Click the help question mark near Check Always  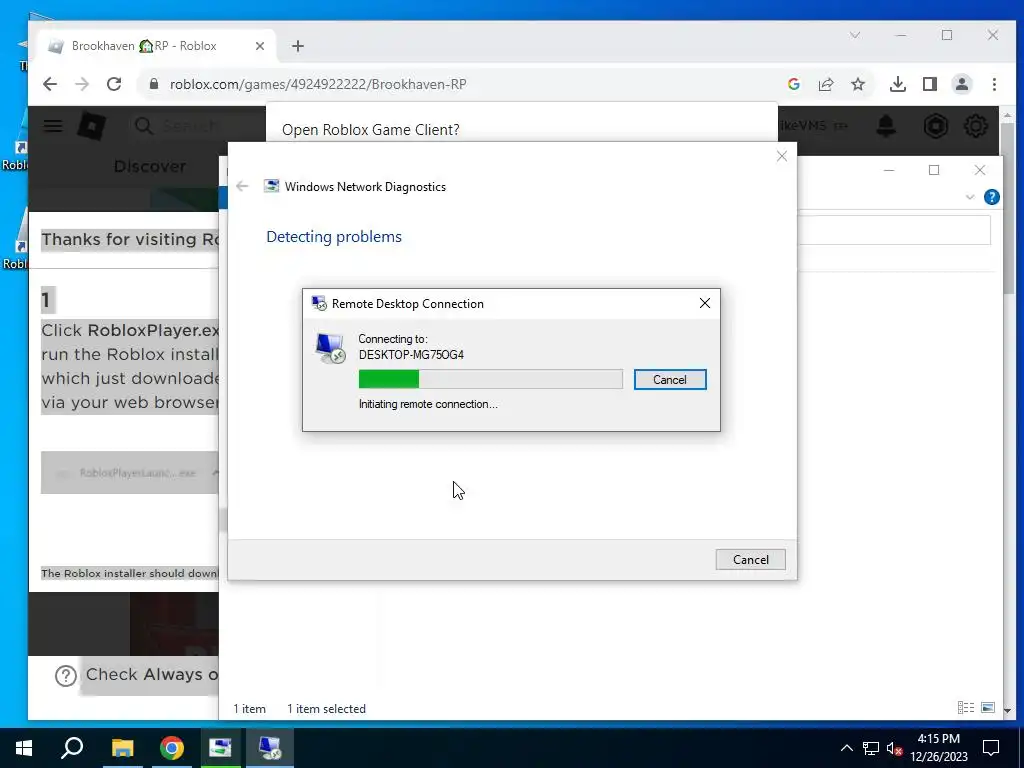(x=66, y=675)
